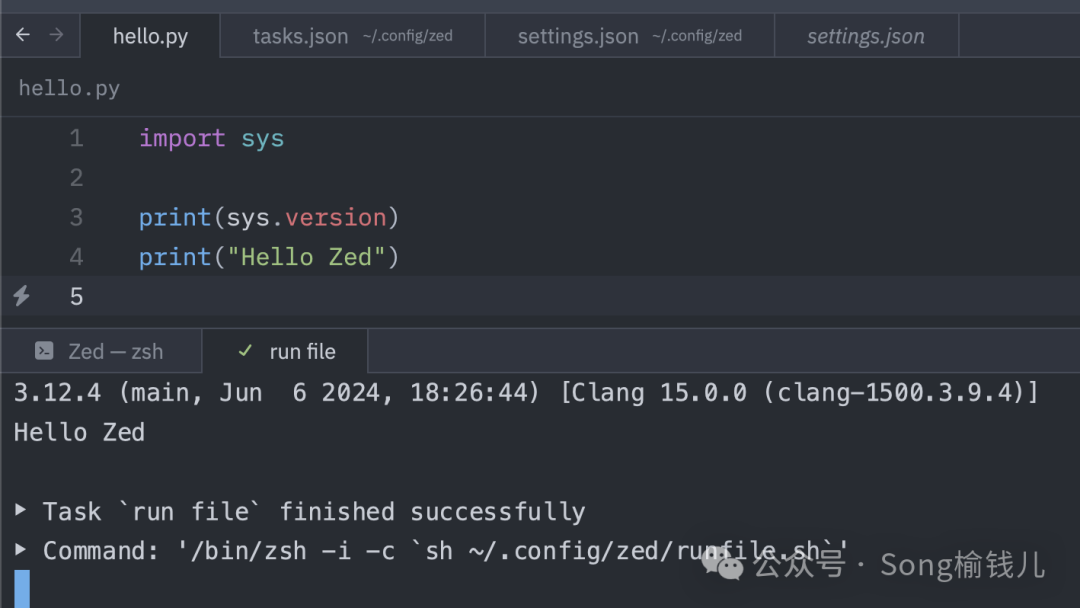Click the 3.12.4 Python version output line
The width and height of the screenshot is (1080, 608).
click(x=526, y=392)
